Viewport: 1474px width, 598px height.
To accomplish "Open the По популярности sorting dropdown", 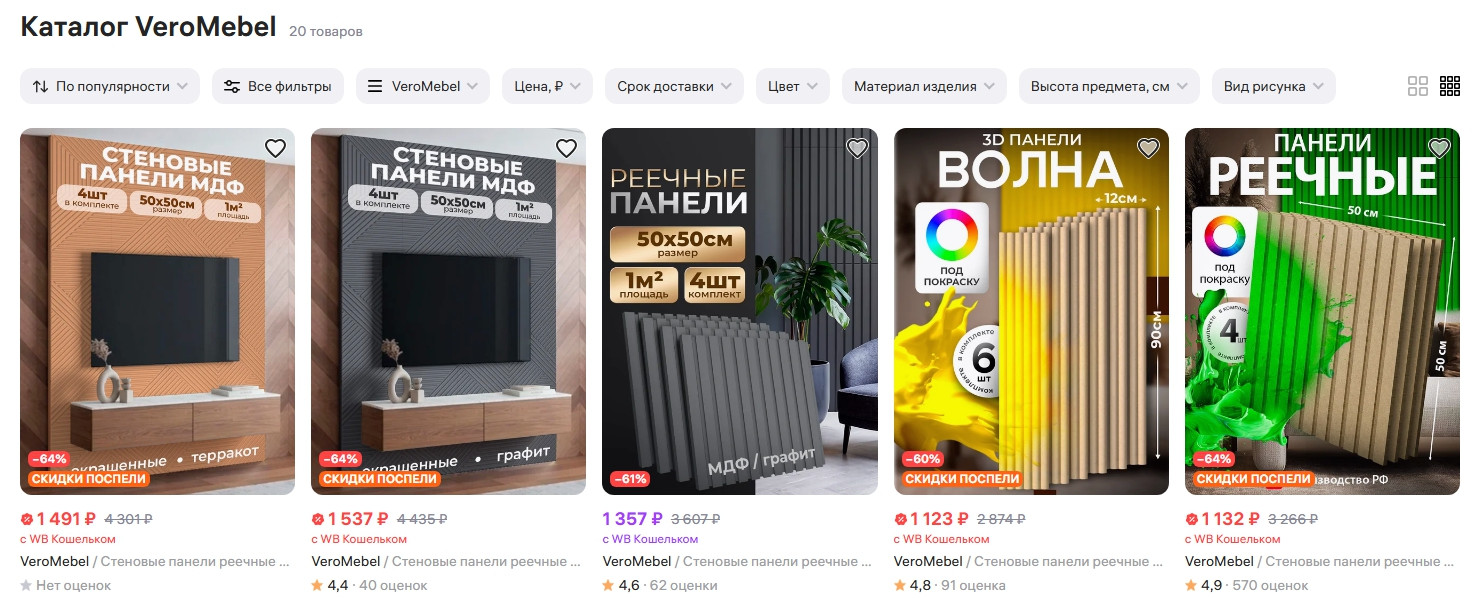I will point(110,86).
